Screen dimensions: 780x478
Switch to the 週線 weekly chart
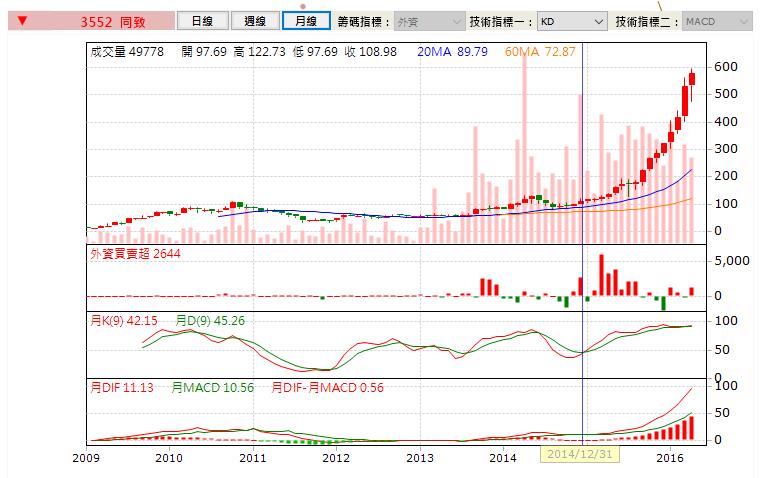[x=252, y=21]
